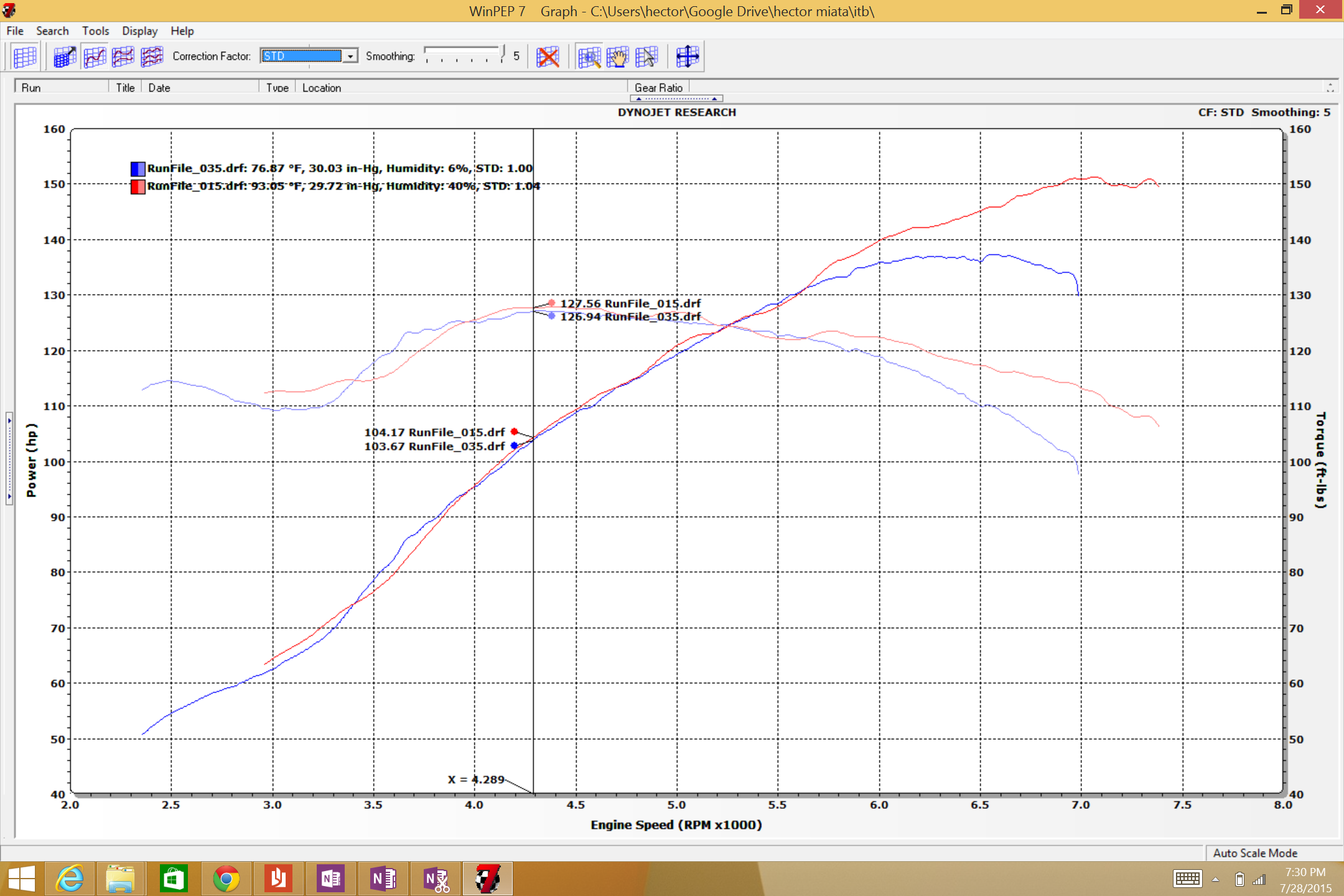Click the four-arrow auto scale icon

pyautogui.click(x=688, y=57)
